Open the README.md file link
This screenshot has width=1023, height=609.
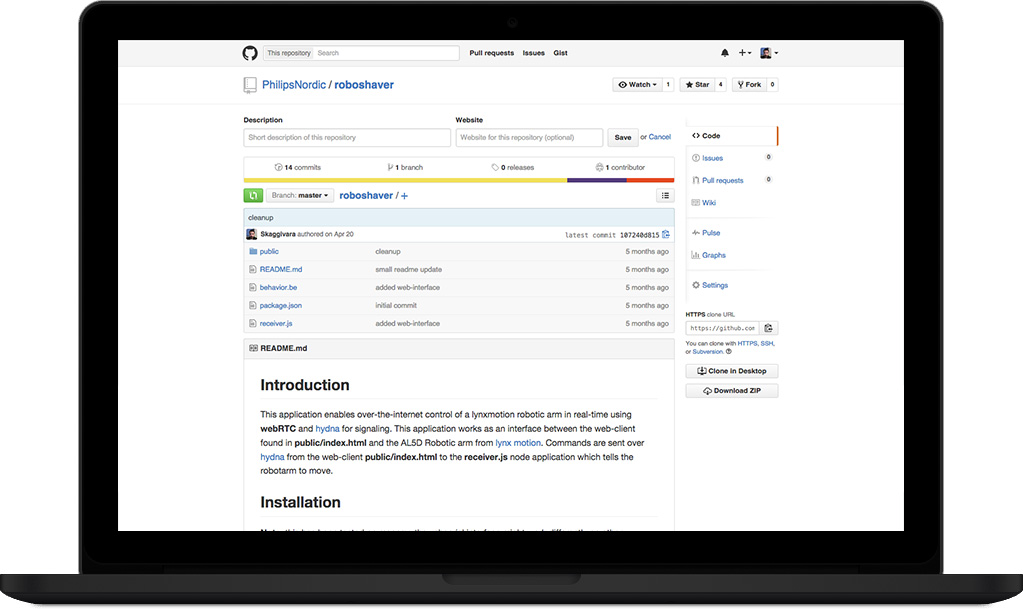[280, 270]
